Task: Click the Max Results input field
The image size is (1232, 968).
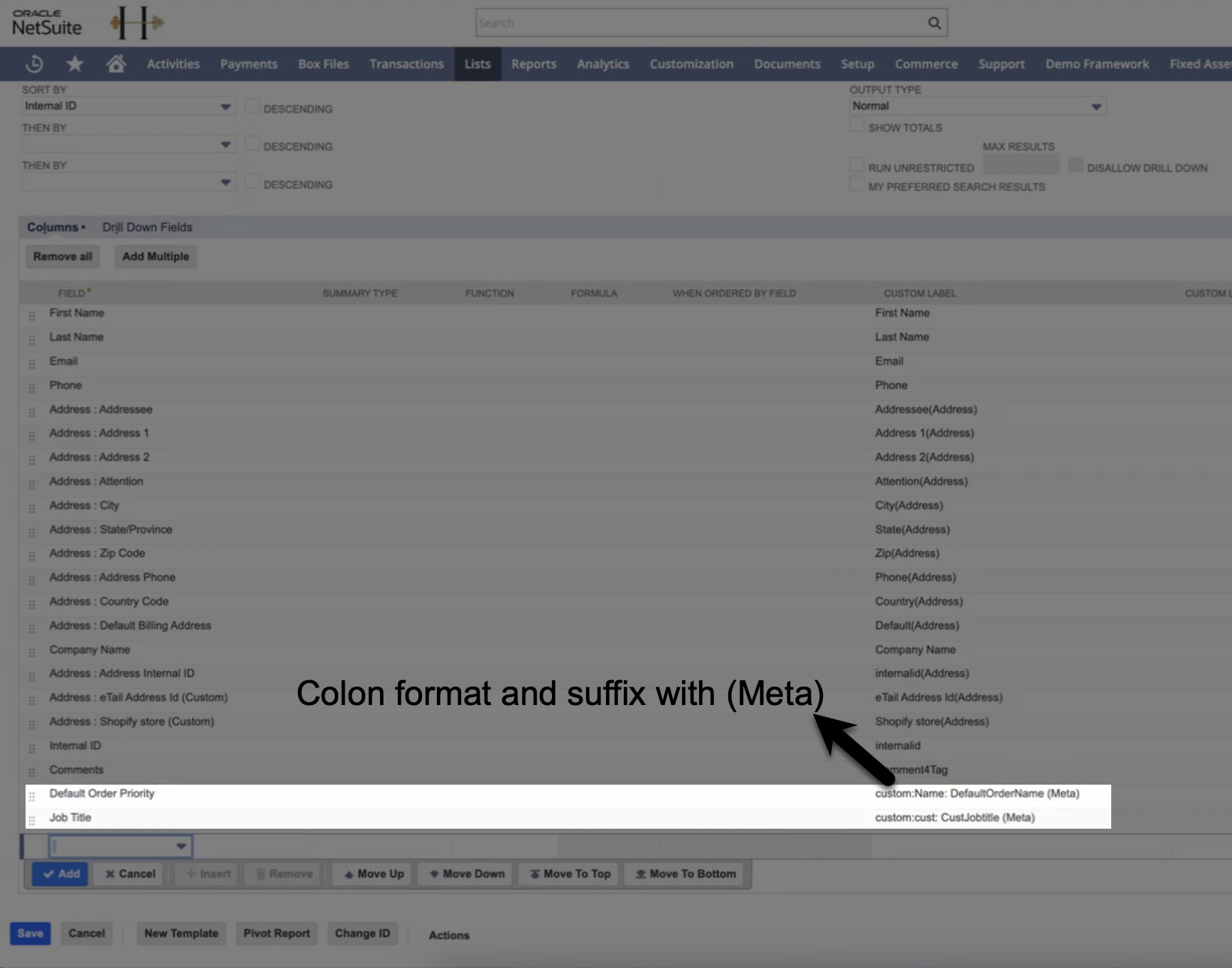Action: (x=1021, y=166)
